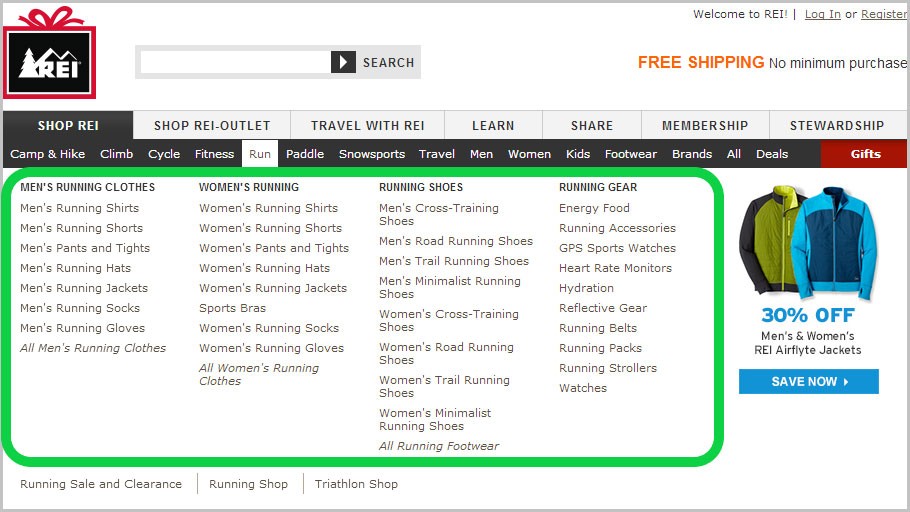Screen dimensions: 910x512
Task: Open Running Sale and Clearance link
Action: click(101, 484)
